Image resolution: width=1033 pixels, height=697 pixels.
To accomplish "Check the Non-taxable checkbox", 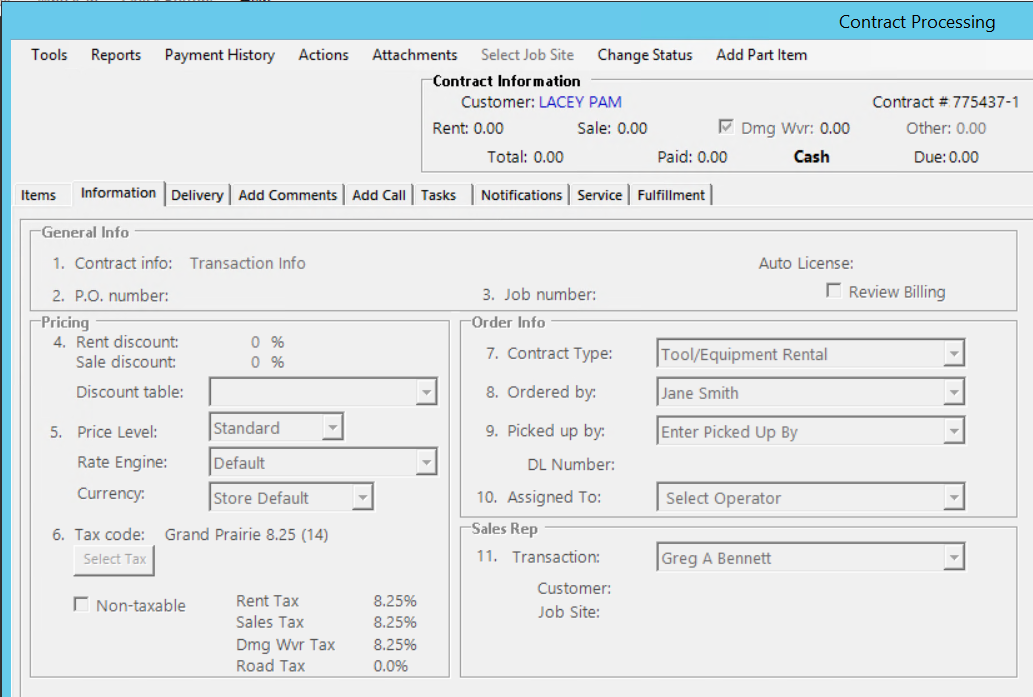I will click(x=82, y=605).
